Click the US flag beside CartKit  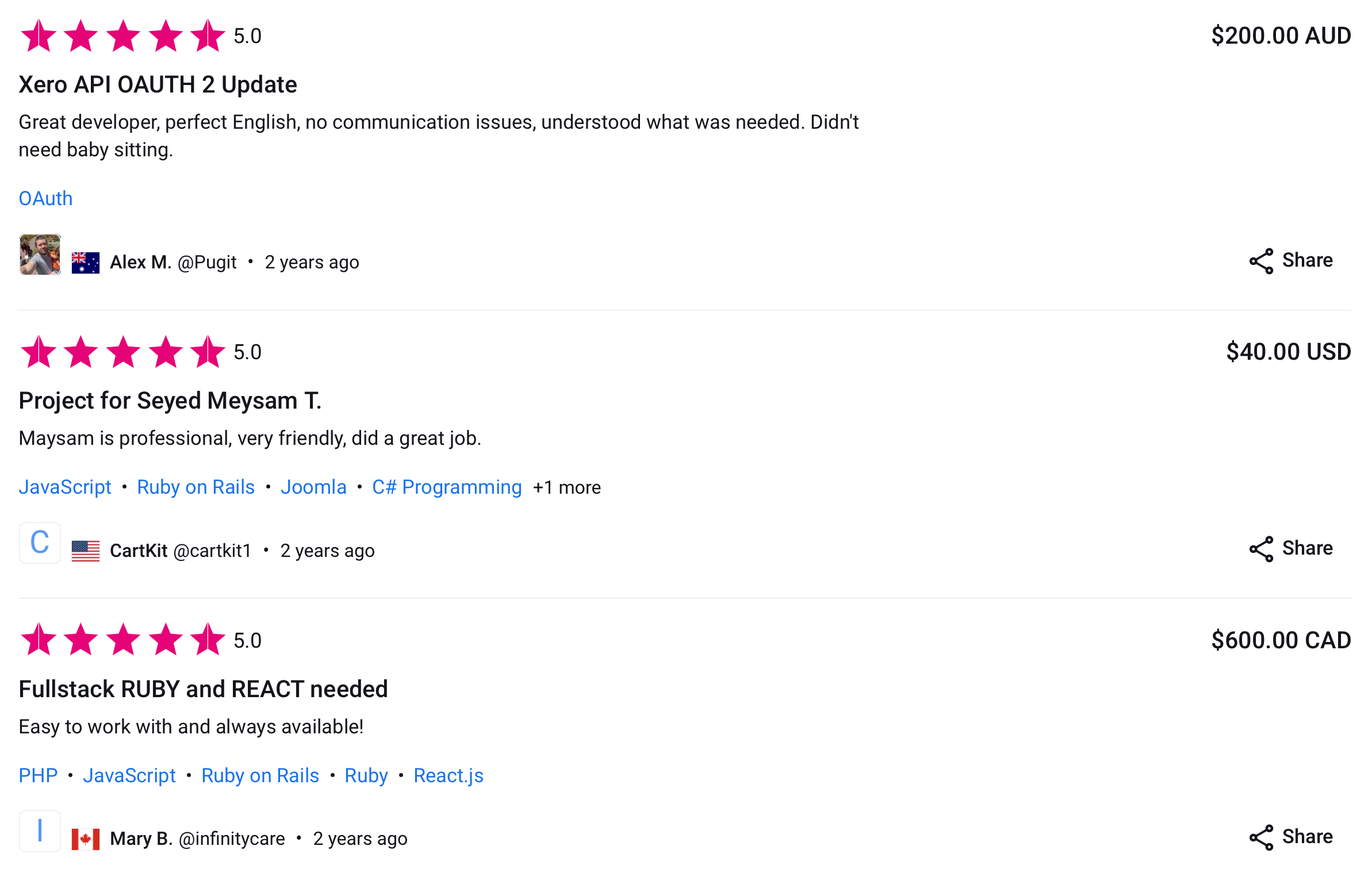pos(85,551)
